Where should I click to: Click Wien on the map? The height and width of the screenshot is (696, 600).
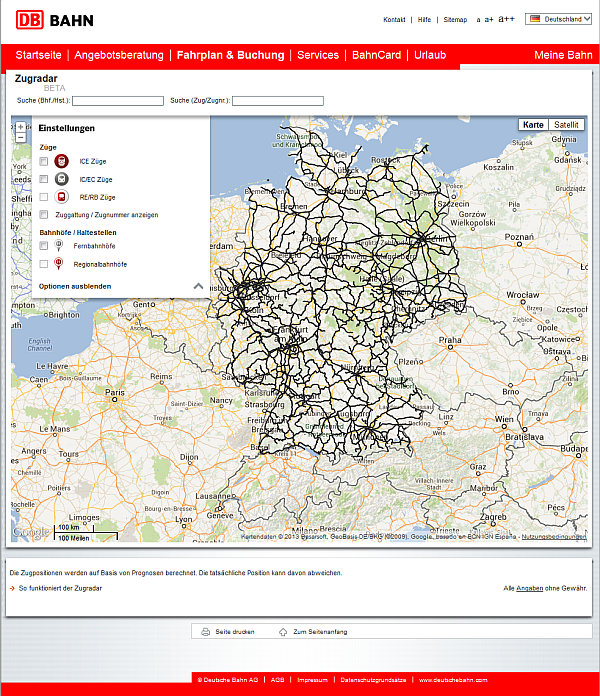click(x=504, y=419)
